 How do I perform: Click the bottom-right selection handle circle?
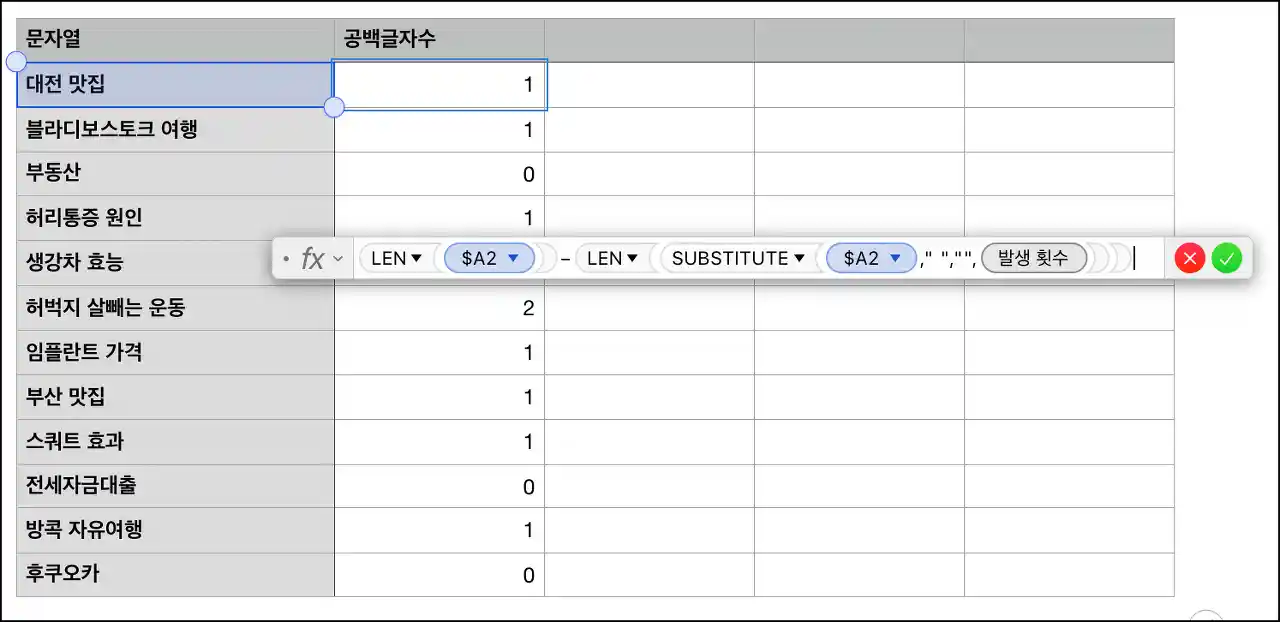pyautogui.click(x=334, y=107)
